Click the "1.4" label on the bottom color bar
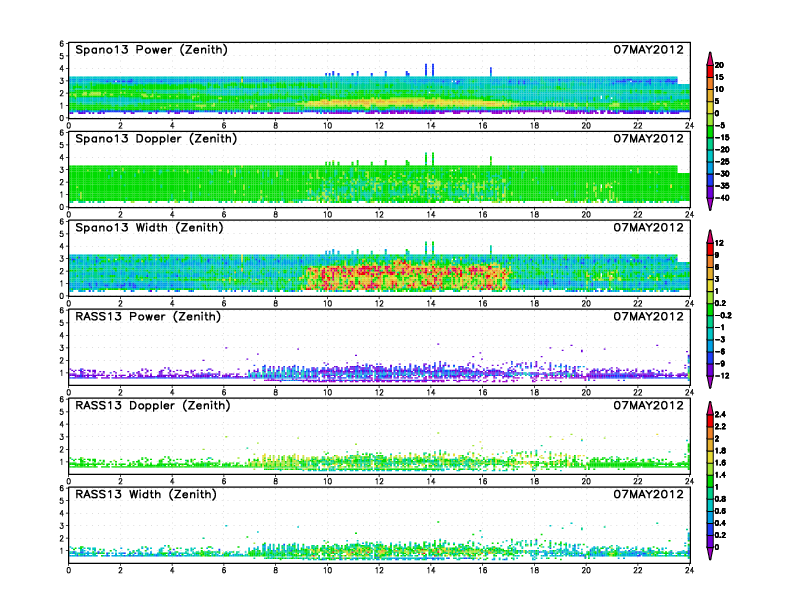 point(721,475)
